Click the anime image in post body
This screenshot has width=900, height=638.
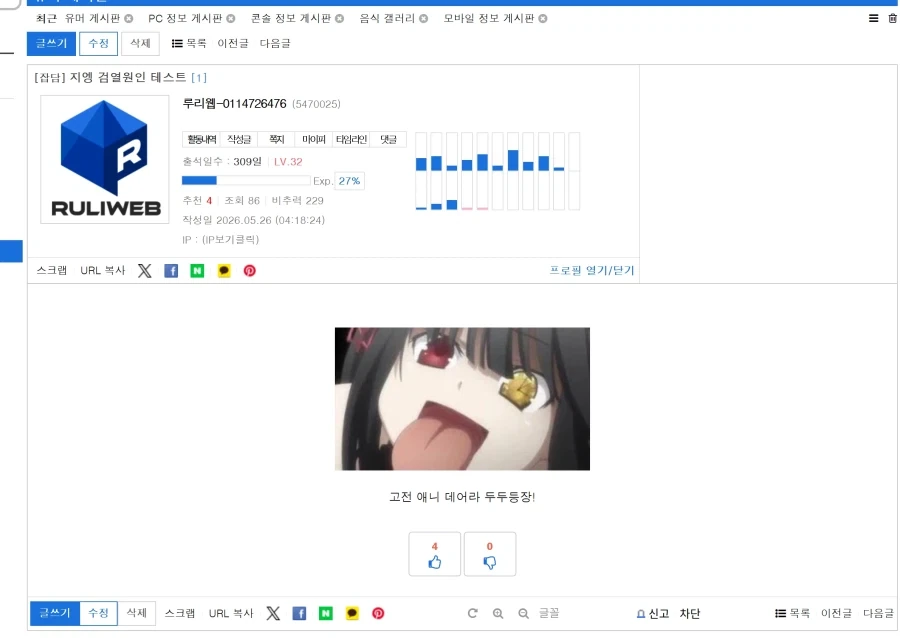coord(462,399)
